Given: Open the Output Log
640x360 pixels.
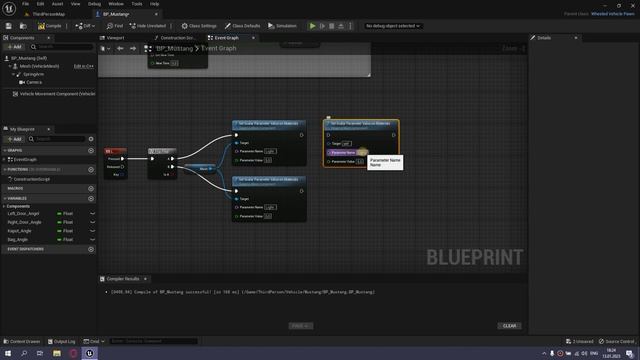Looking at the screenshot, I should click(x=62, y=341).
